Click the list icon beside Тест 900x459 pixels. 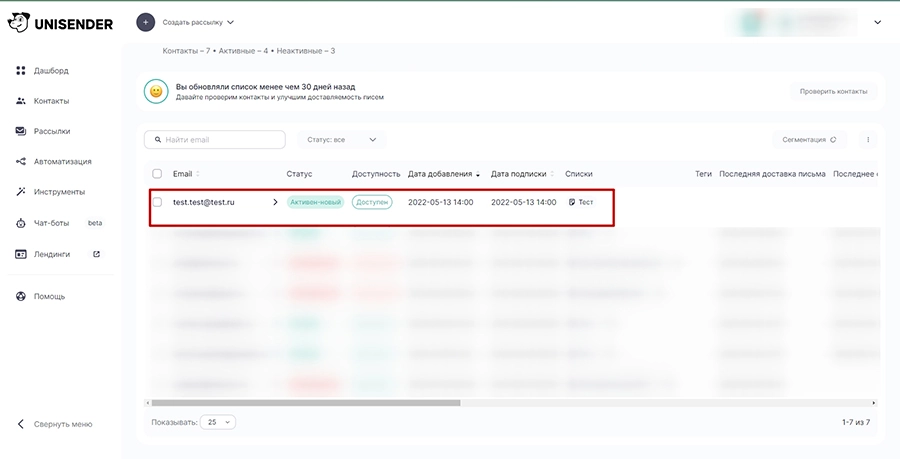(572, 202)
